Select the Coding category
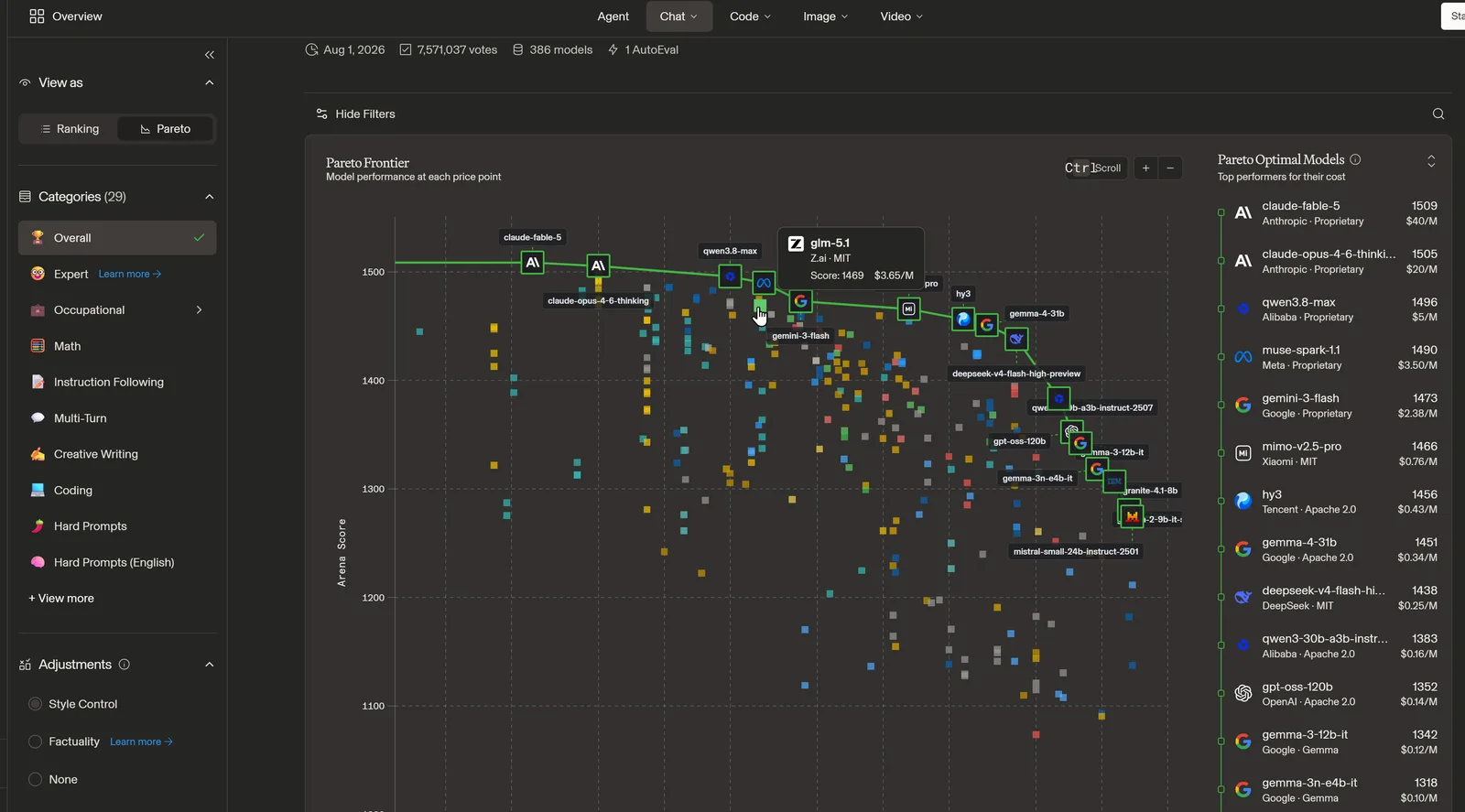This screenshot has height=812, width=1465. [117, 491]
